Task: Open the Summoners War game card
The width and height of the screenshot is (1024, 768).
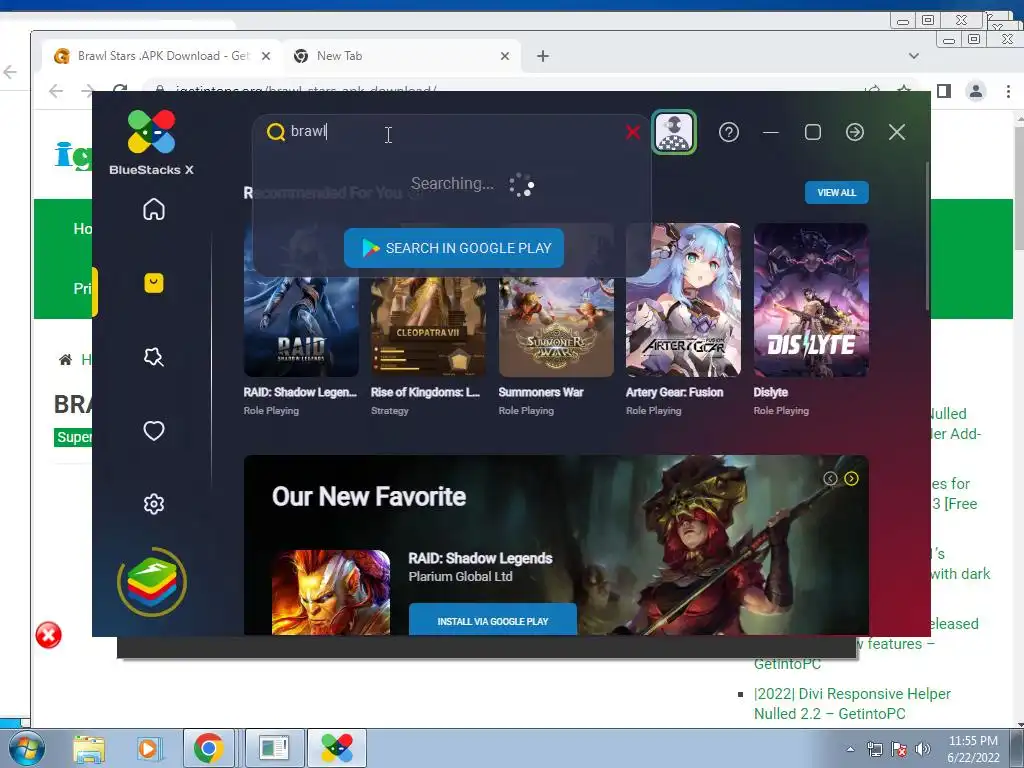Action: pyautogui.click(x=556, y=321)
